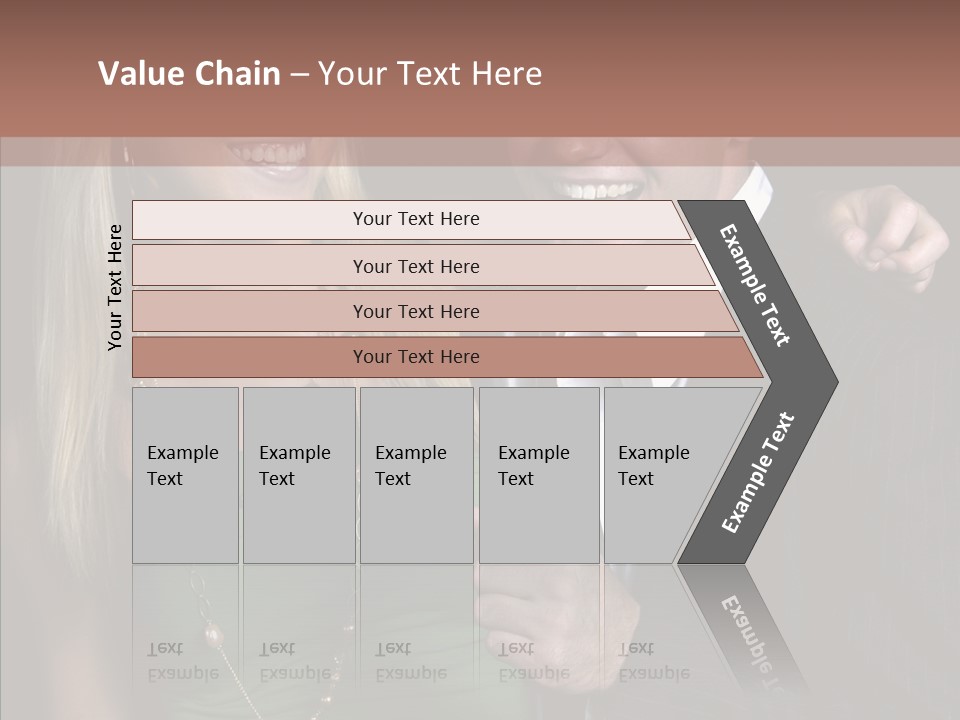Select the fourth "Example Text" box
960x720 pixels.
click(x=539, y=475)
